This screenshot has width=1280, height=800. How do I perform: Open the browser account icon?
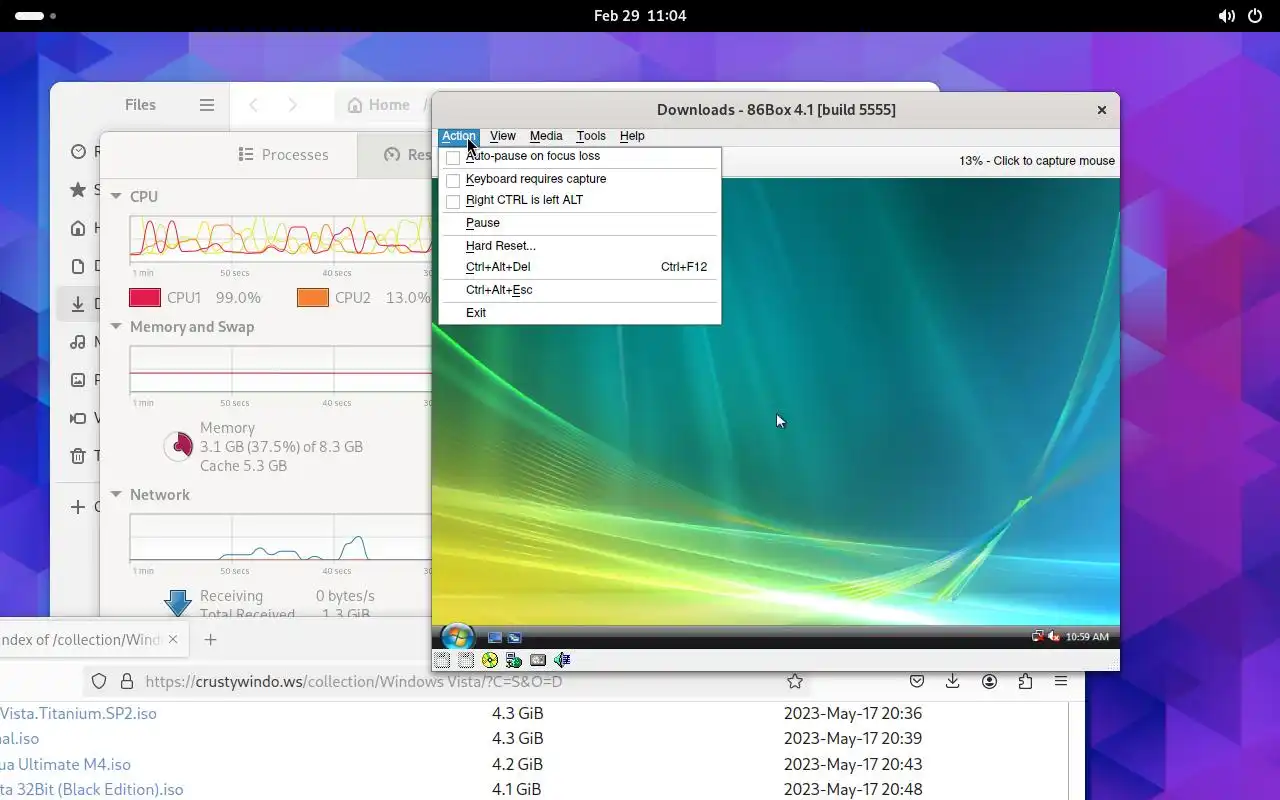point(989,681)
